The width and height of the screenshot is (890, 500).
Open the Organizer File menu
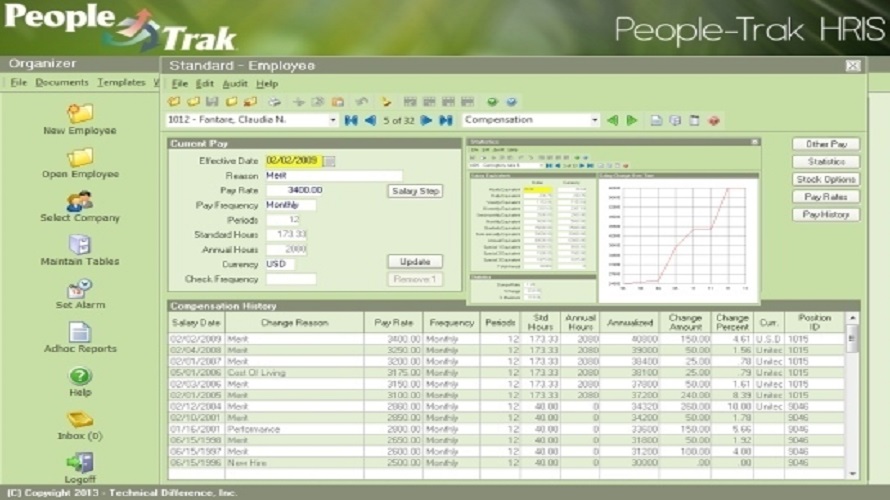click(19, 83)
